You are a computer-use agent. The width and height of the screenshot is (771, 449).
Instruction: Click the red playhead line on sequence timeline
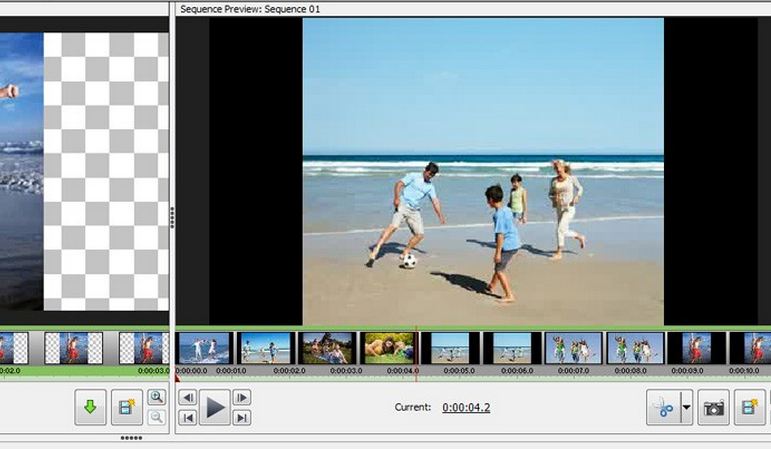point(416,354)
